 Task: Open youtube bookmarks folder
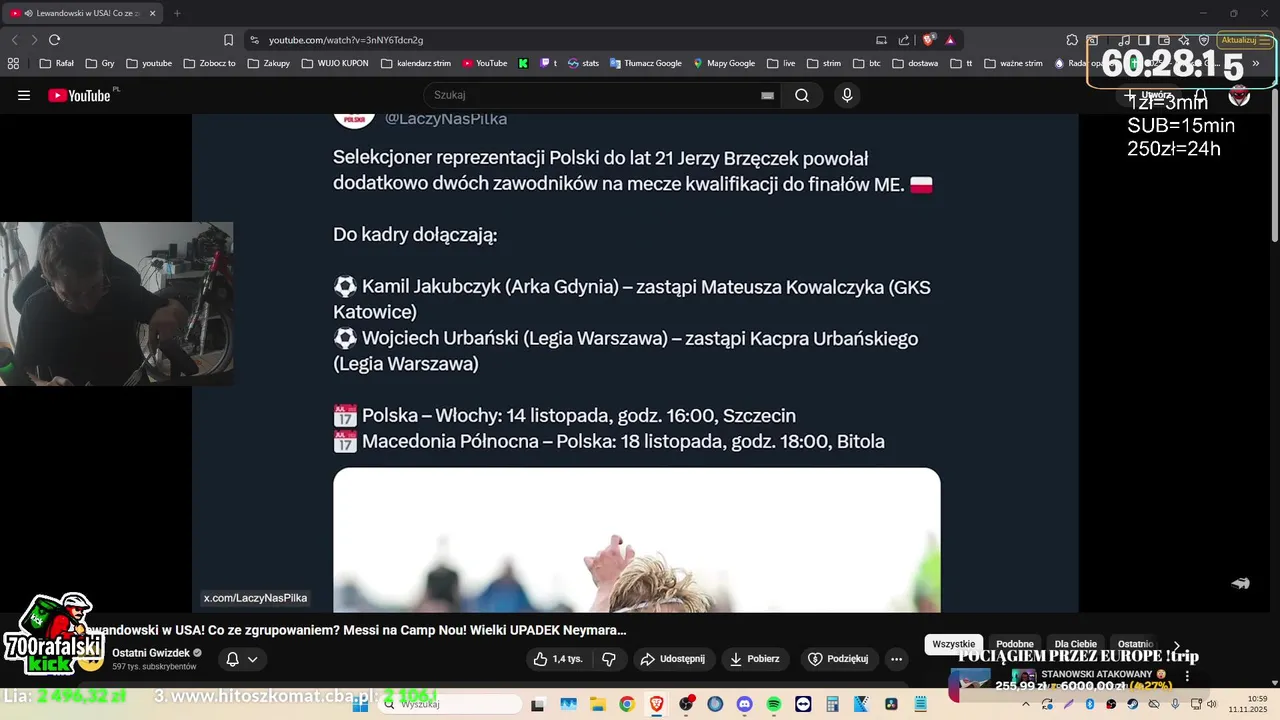tap(149, 63)
